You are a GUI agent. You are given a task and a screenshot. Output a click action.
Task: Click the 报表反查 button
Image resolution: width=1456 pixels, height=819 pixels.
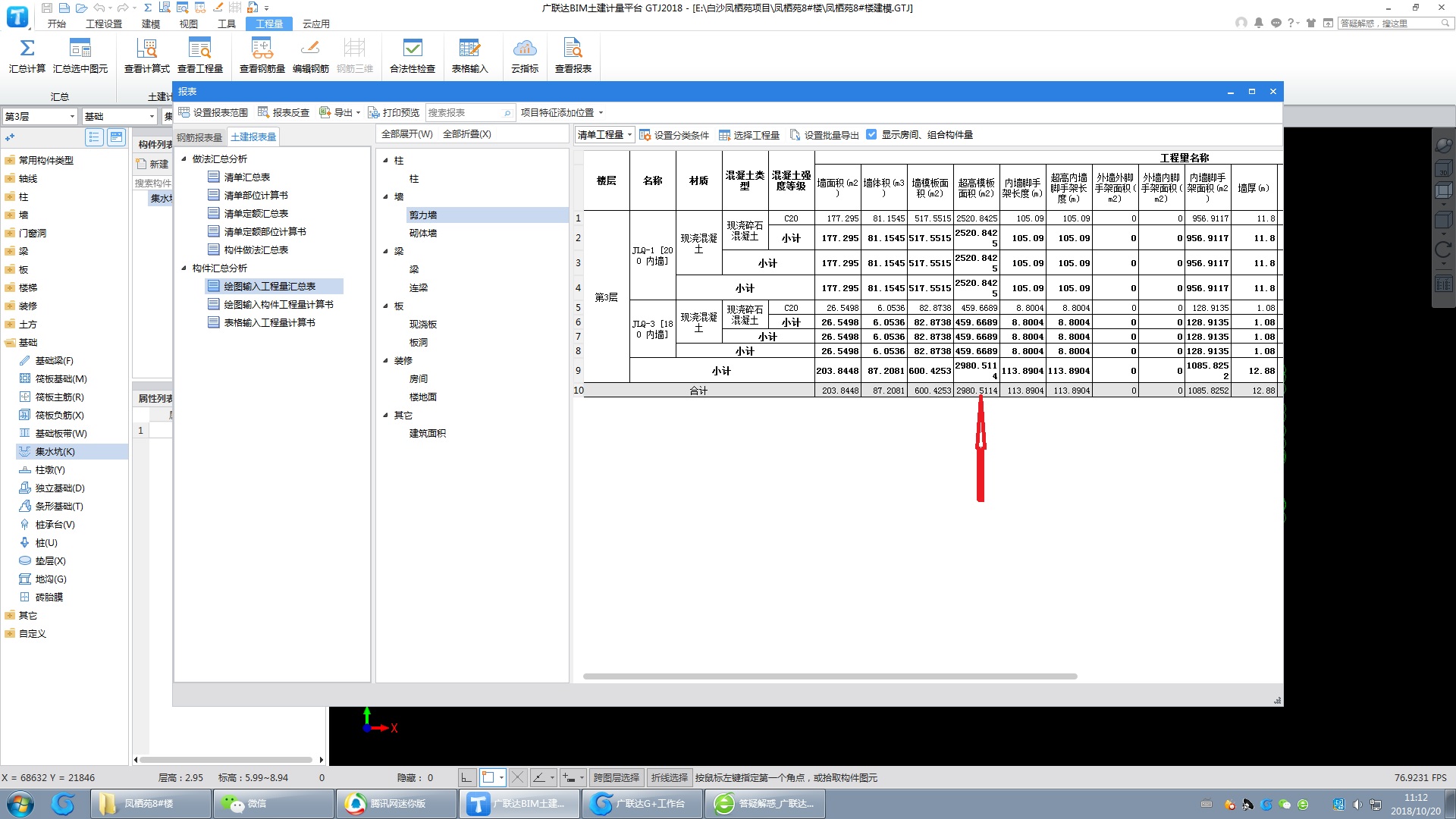[284, 112]
